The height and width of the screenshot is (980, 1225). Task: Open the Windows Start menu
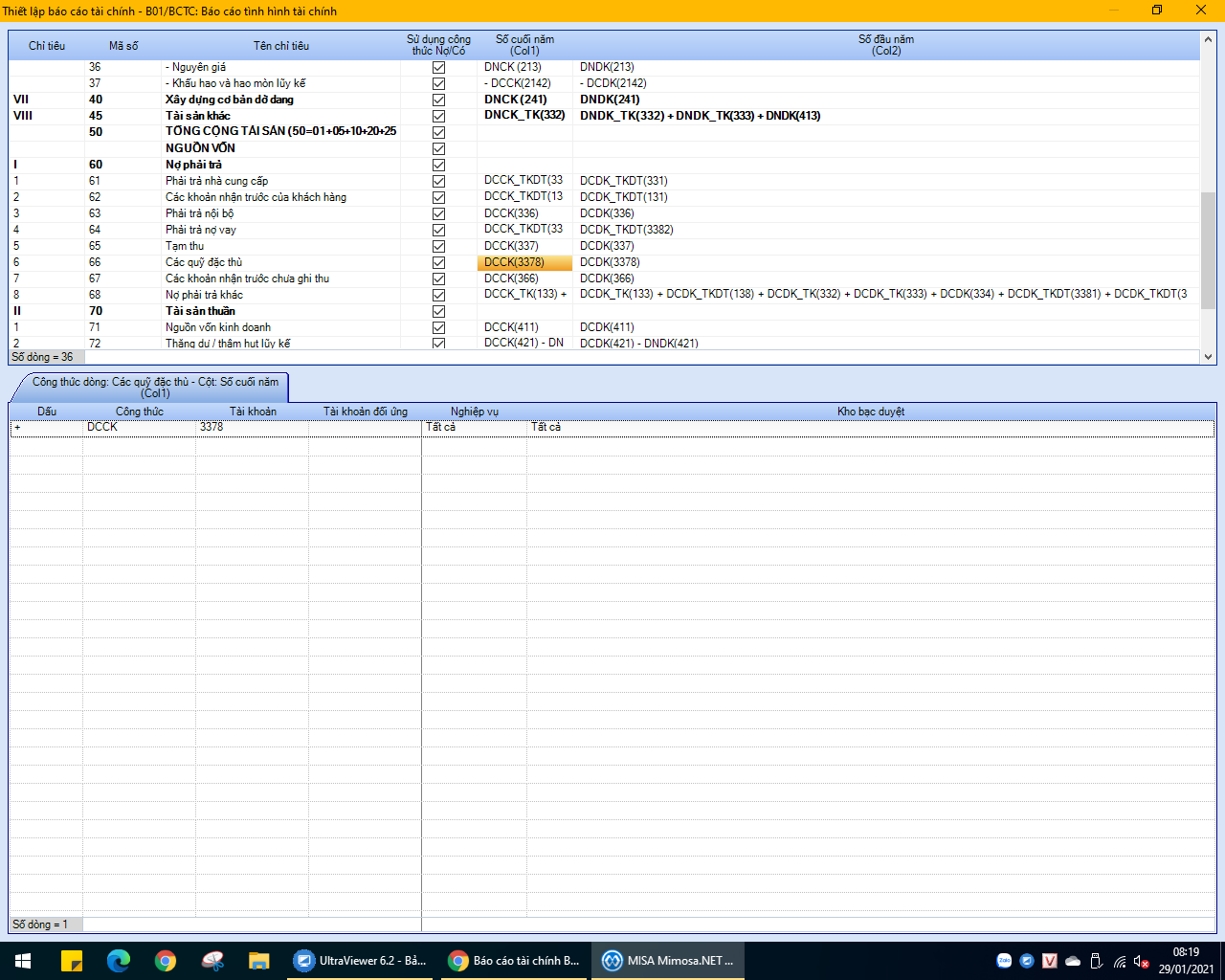[x=23, y=961]
